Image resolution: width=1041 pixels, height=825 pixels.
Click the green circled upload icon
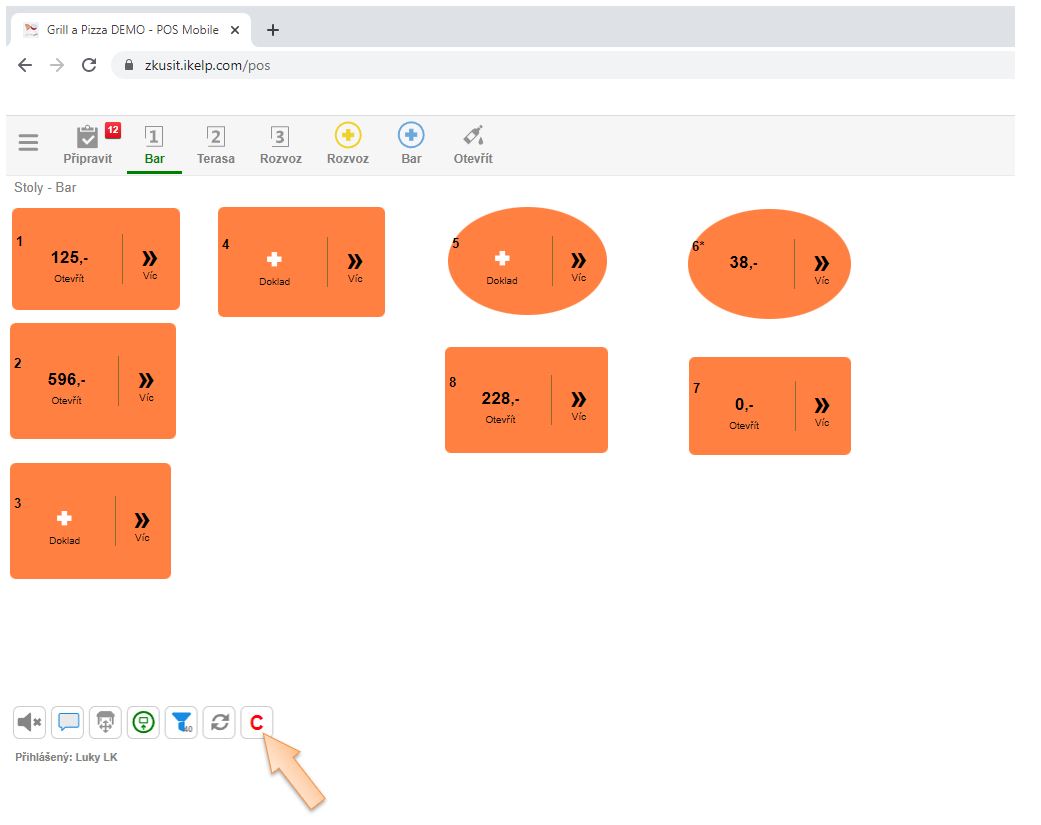pyautogui.click(x=143, y=722)
